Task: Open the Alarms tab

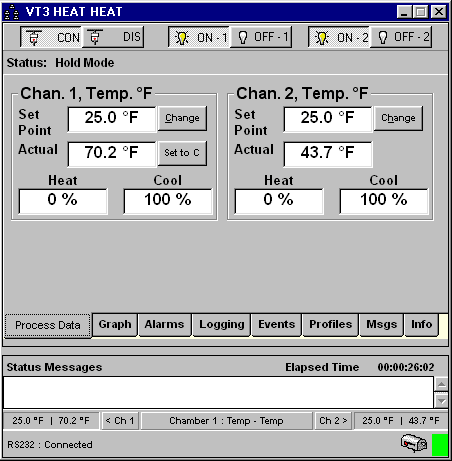Action: [164, 324]
